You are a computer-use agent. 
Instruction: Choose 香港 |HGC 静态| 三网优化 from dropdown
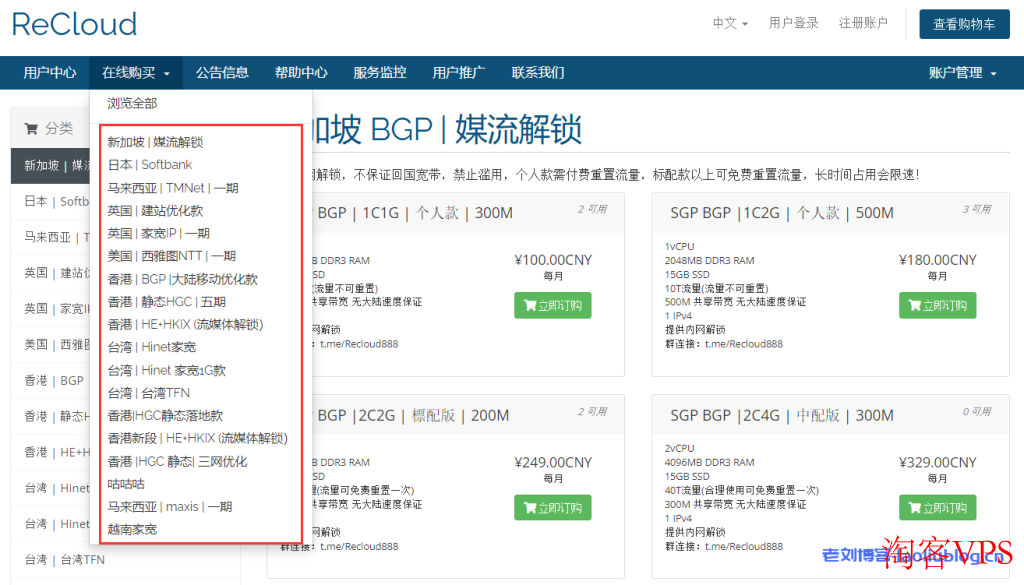point(178,462)
